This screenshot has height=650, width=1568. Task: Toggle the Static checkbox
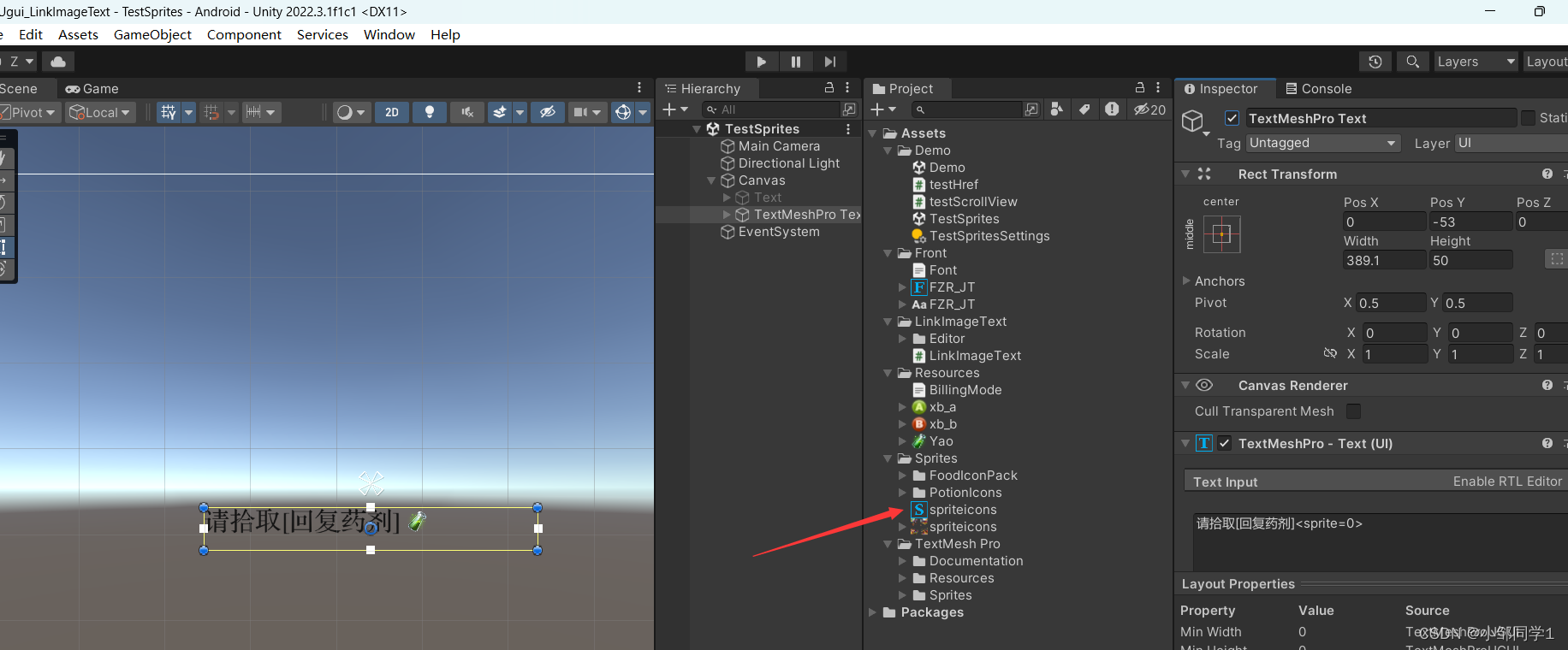click(x=1528, y=118)
